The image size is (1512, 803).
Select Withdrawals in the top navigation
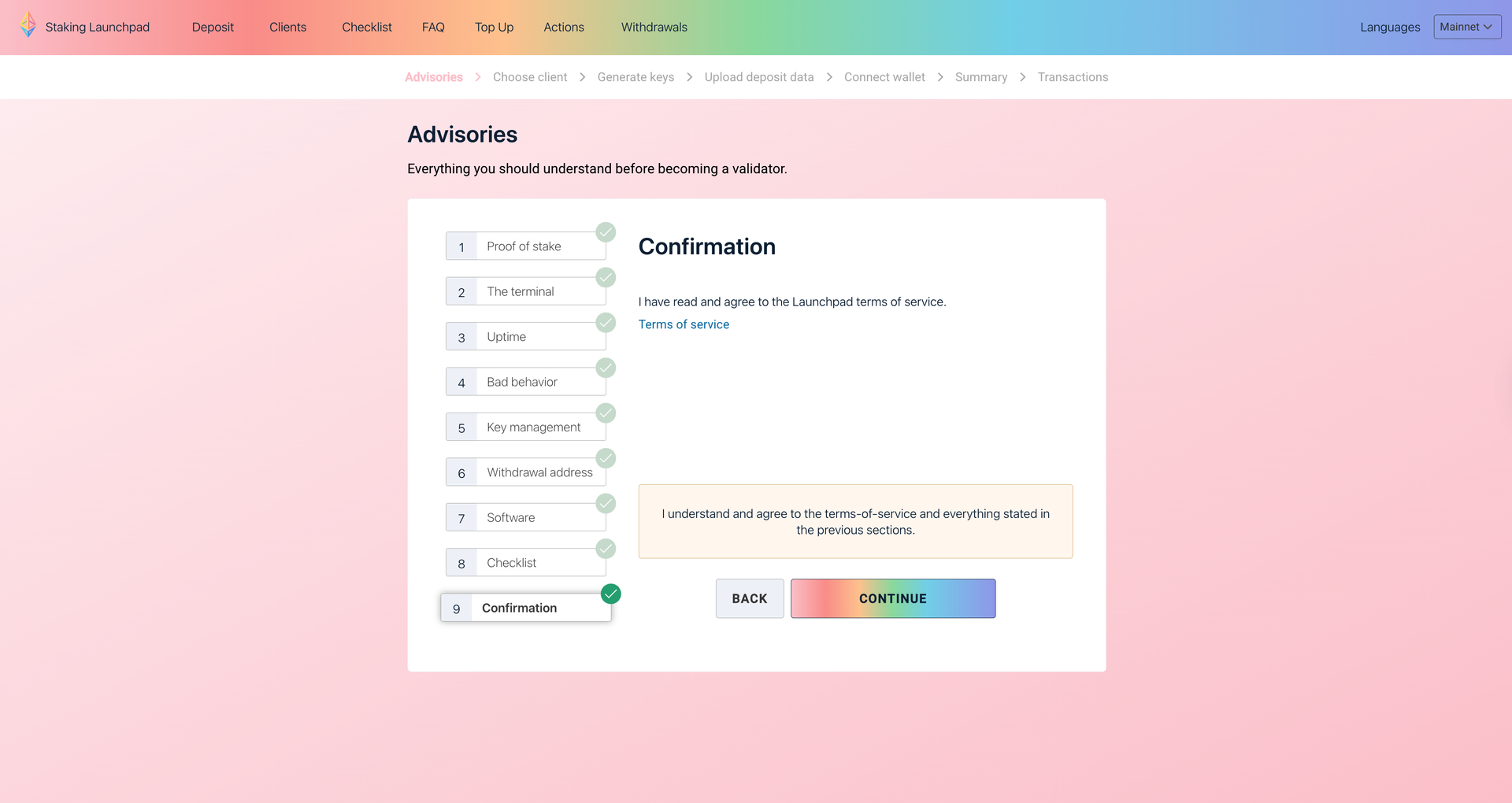(654, 26)
